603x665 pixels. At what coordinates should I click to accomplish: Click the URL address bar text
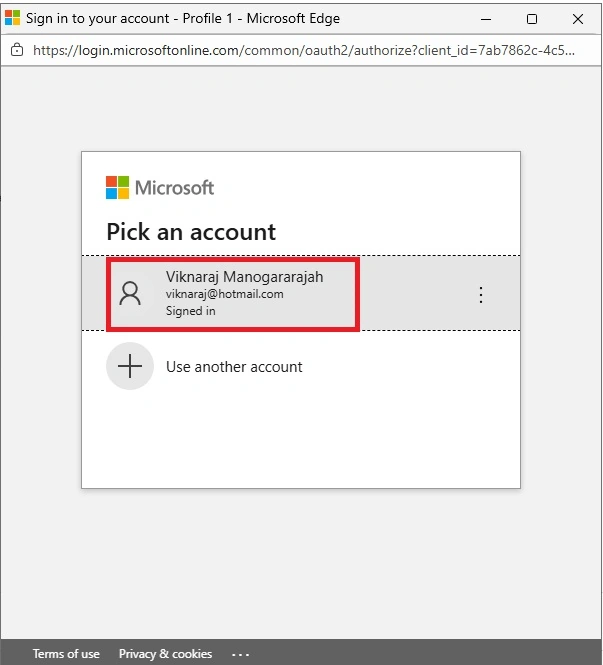304,50
